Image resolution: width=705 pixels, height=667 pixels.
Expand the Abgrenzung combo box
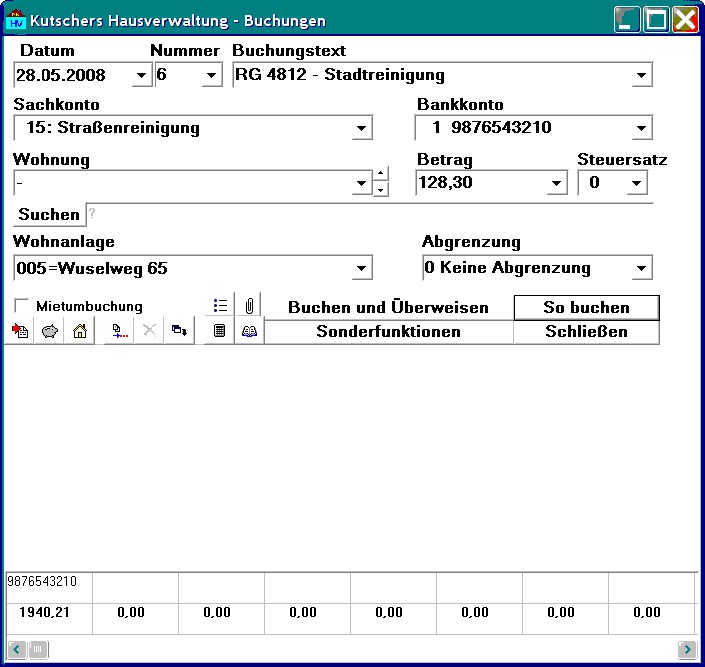pos(642,269)
